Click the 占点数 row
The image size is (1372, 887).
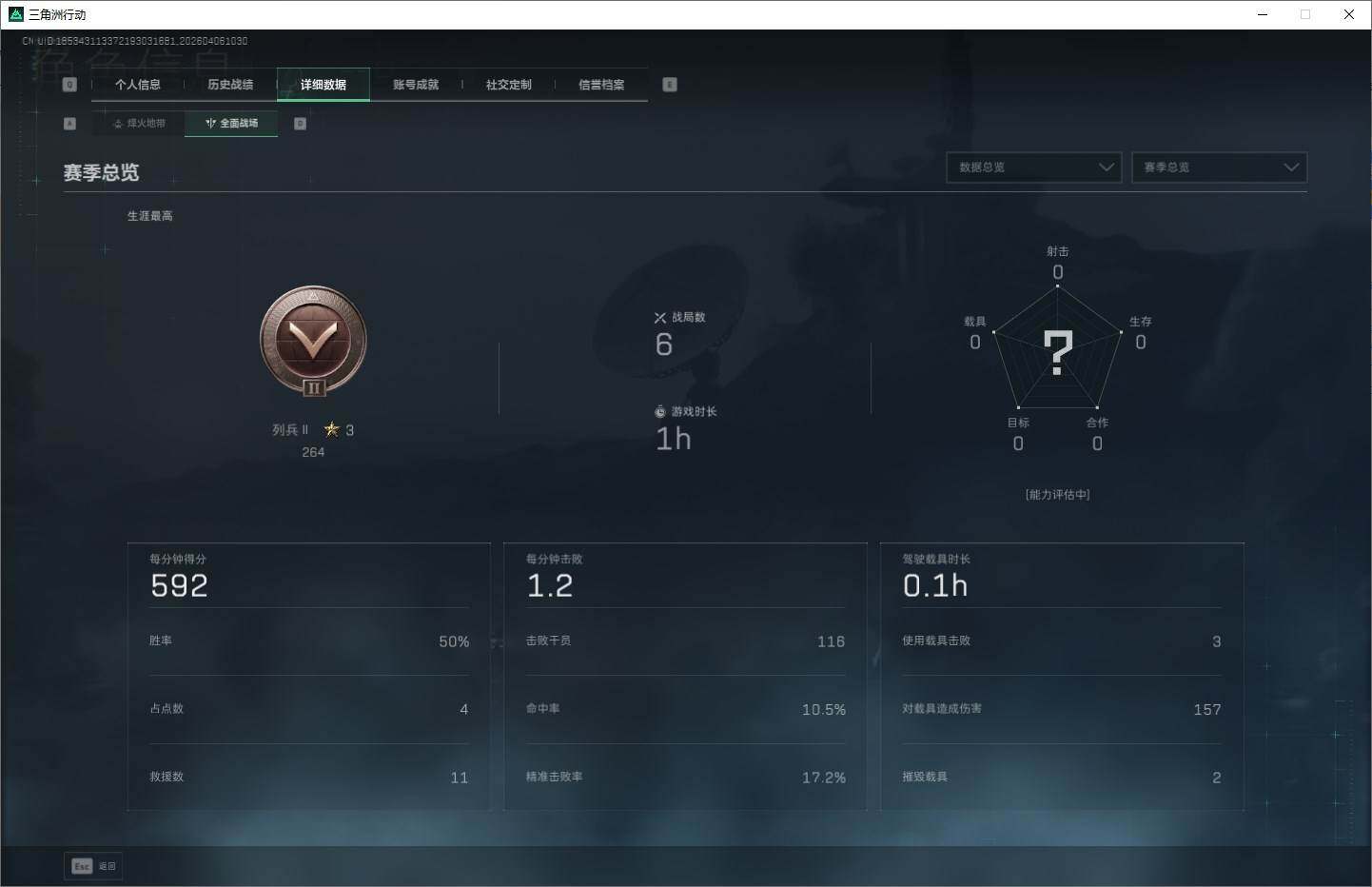pyautogui.click(x=309, y=709)
